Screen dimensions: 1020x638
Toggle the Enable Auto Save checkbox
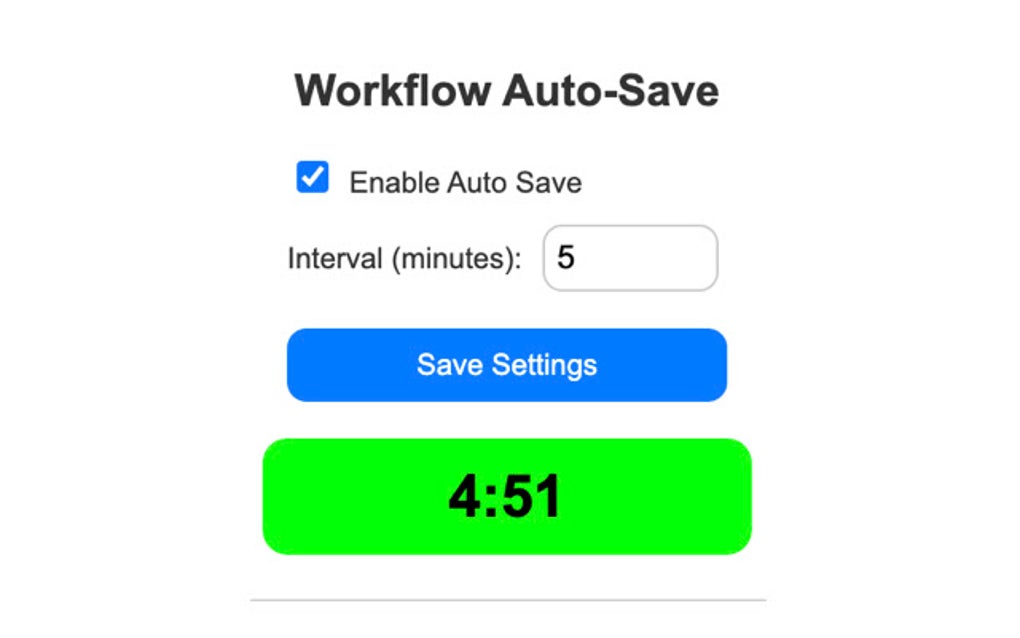311,178
